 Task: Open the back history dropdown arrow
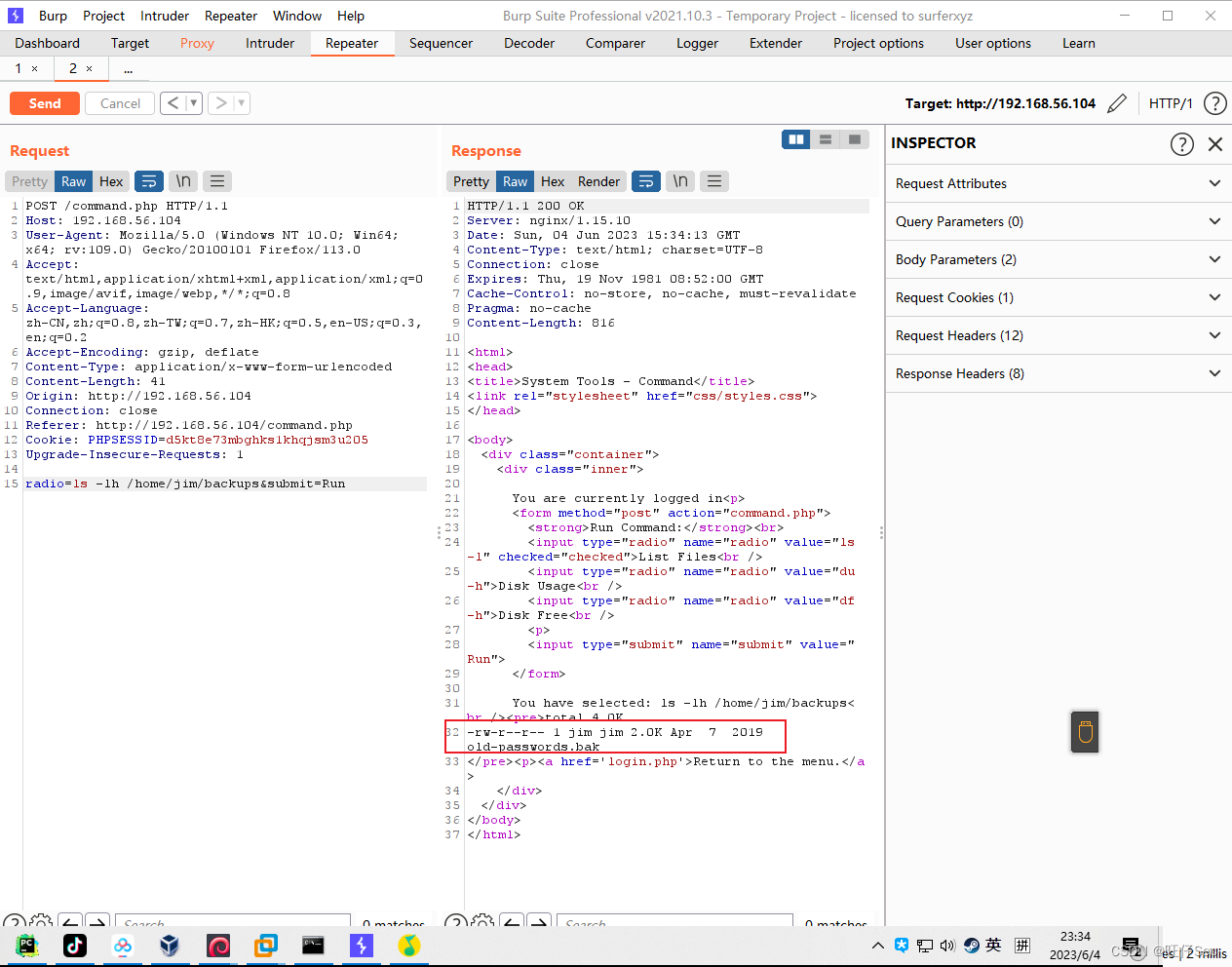tap(193, 102)
